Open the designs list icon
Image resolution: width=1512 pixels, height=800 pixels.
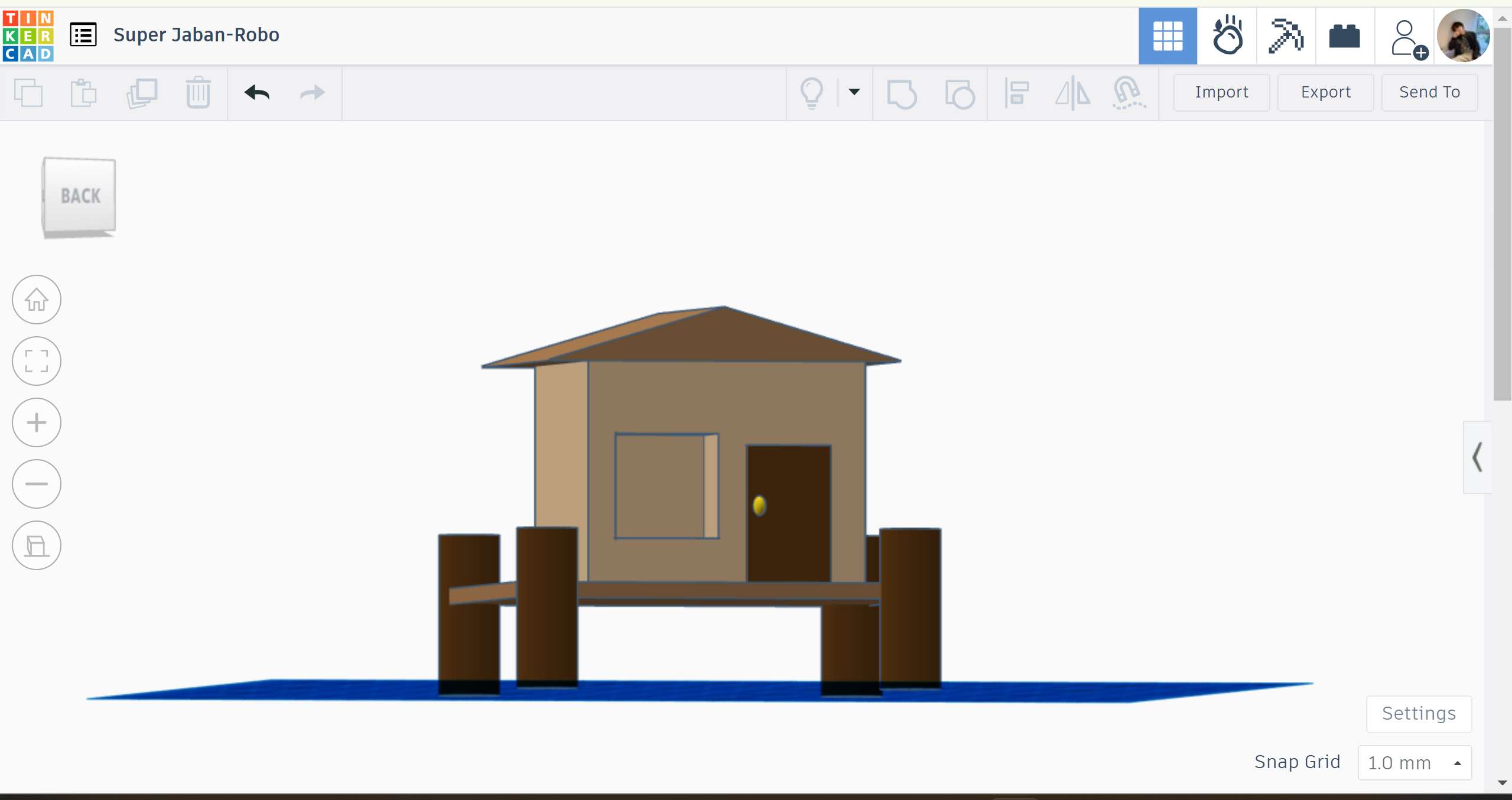pyautogui.click(x=83, y=35)
